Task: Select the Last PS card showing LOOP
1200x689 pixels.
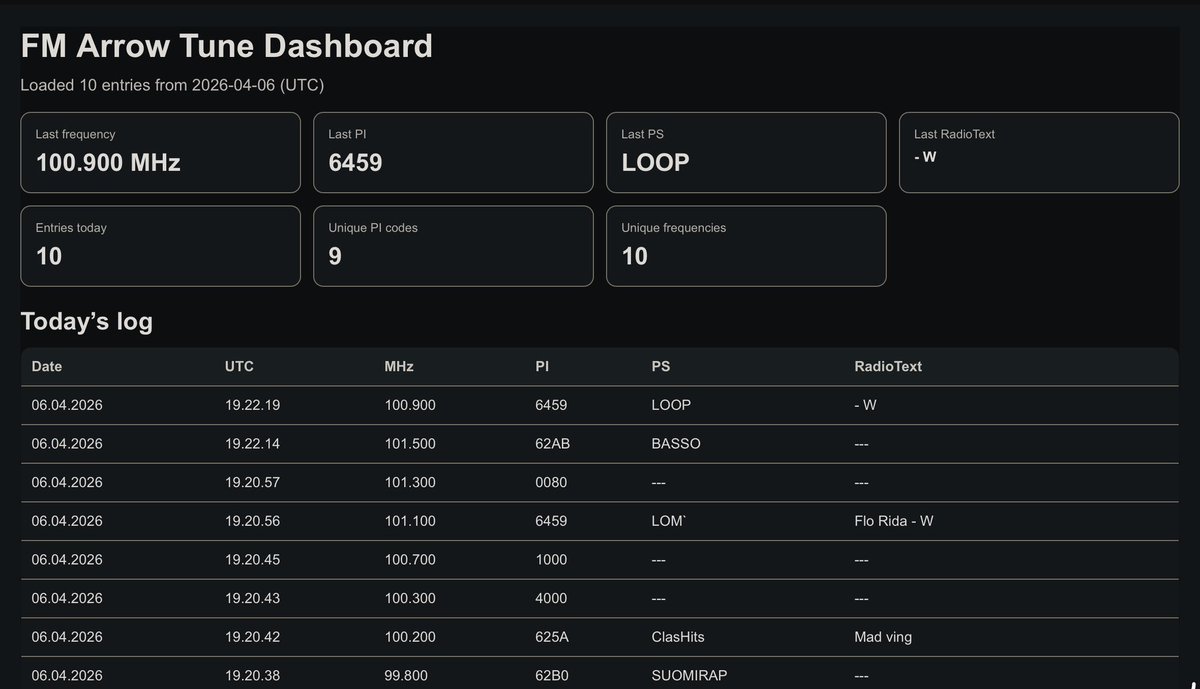Action: click(746, 152)
